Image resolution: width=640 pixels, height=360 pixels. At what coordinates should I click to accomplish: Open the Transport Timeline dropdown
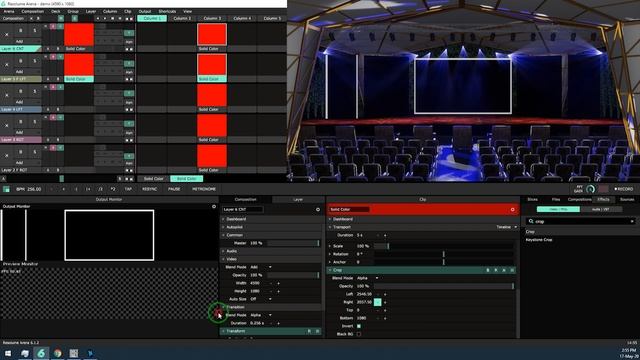(x=507, y=227)
